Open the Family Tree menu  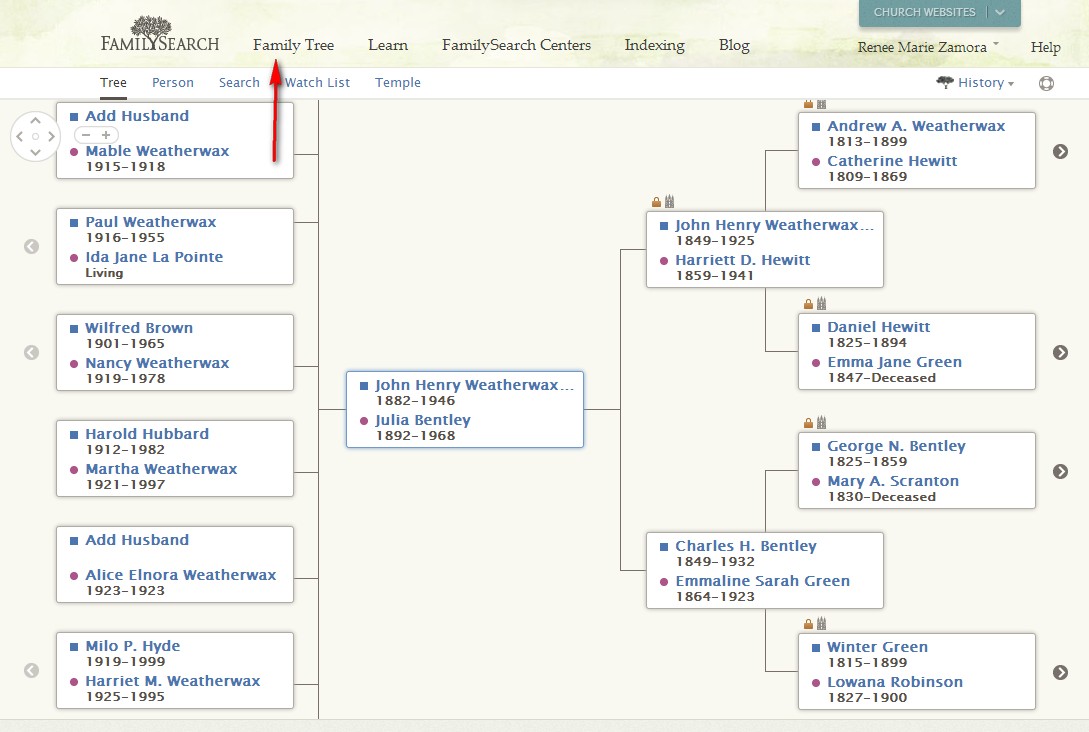tap(293, 45)
